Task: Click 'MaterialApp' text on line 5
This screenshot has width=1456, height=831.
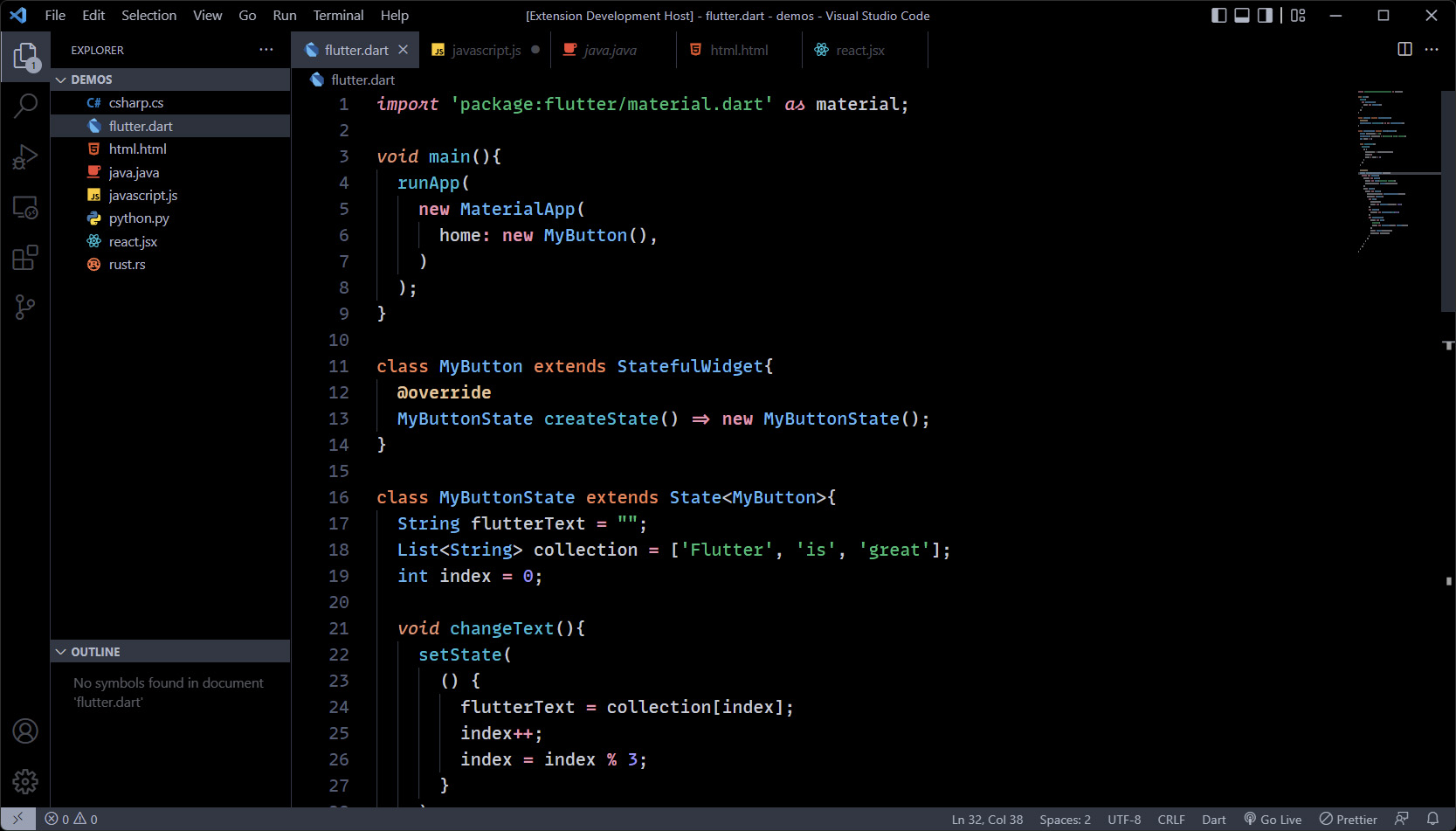Action: click(x=517, y=209)
